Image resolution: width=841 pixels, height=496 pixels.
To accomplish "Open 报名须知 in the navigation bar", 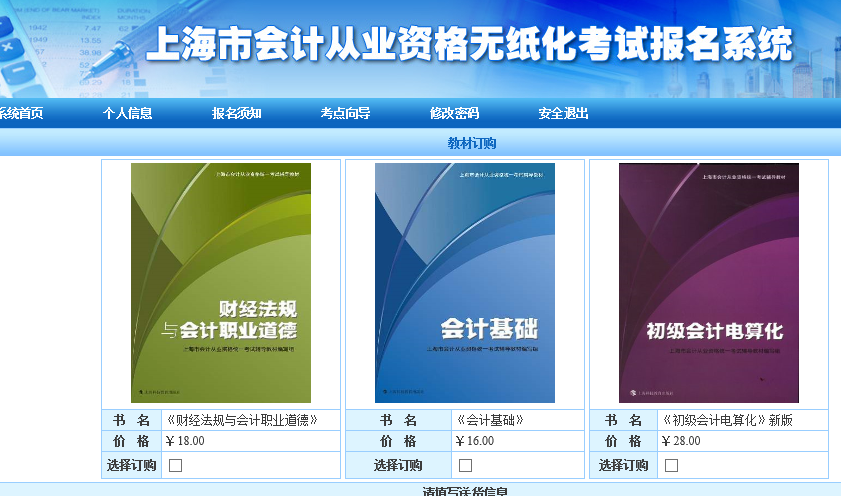I will (237, 113).
